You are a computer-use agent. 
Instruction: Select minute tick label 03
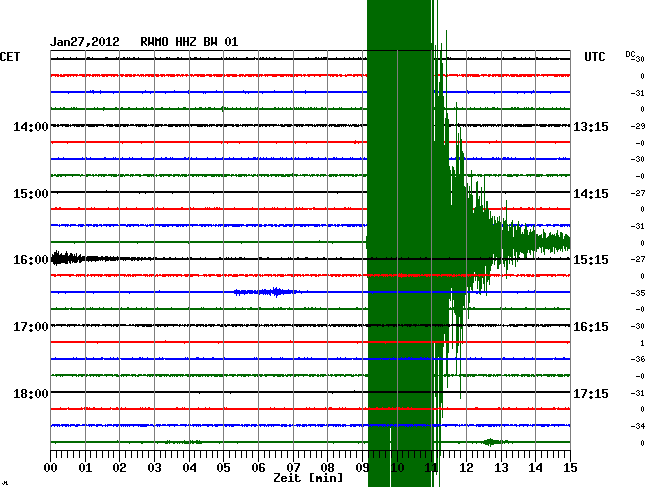point(154,468)
